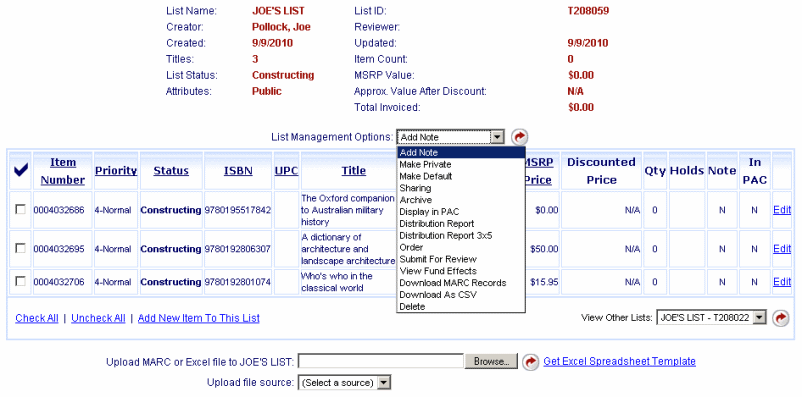Choose View Fund Effects
Screen dimensions: 802x397
461,271
